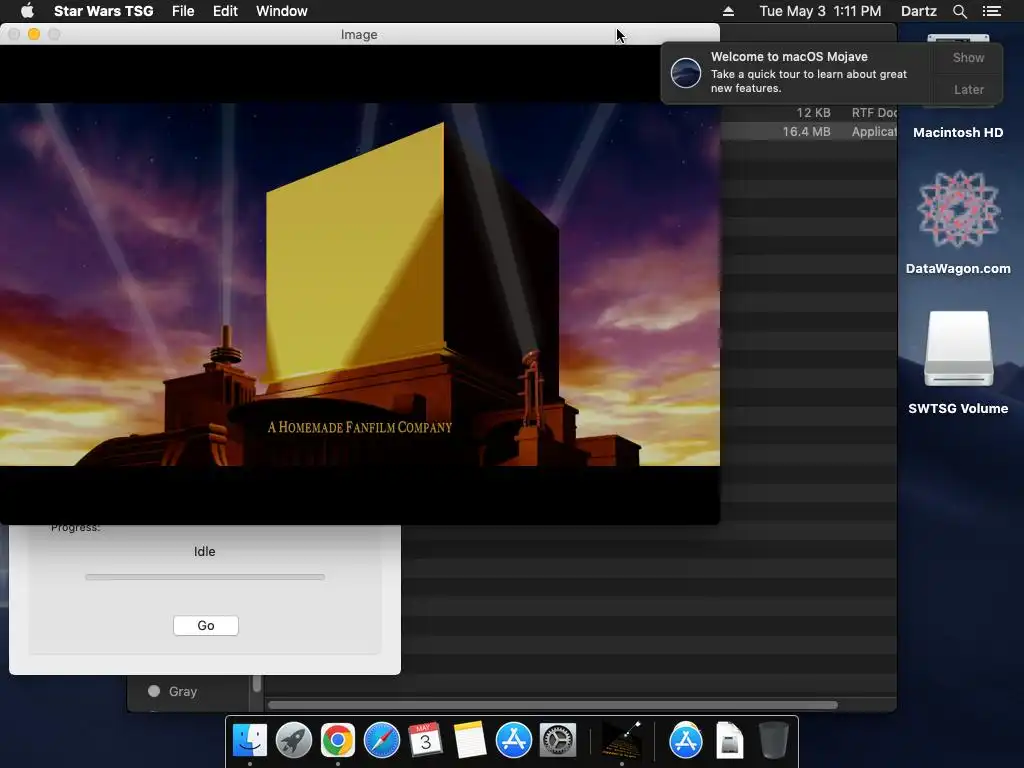The height and width of the screenshot is (768, 1024).
Task: Open the disk image document icon in Dock
Action: [729, 741]
